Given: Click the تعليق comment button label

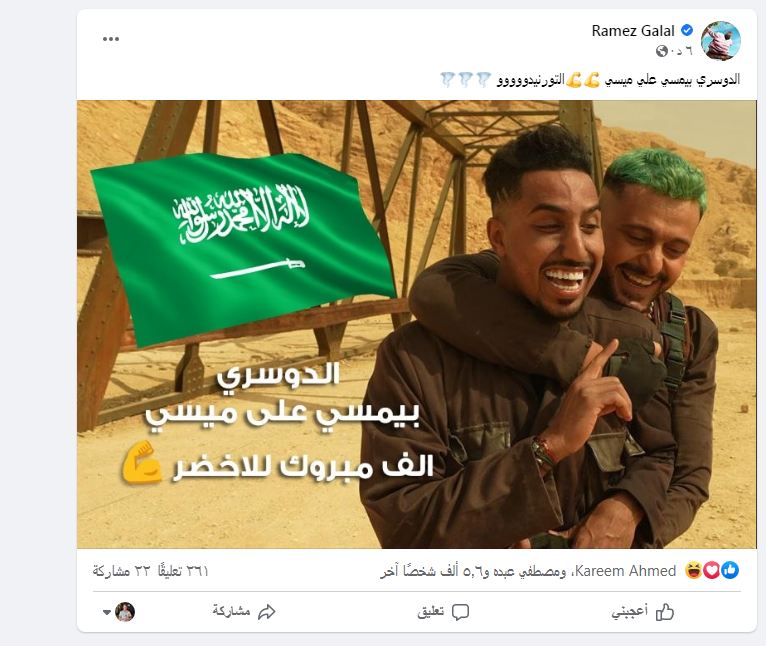Looking at the screenshot, I should click(430, 612).
